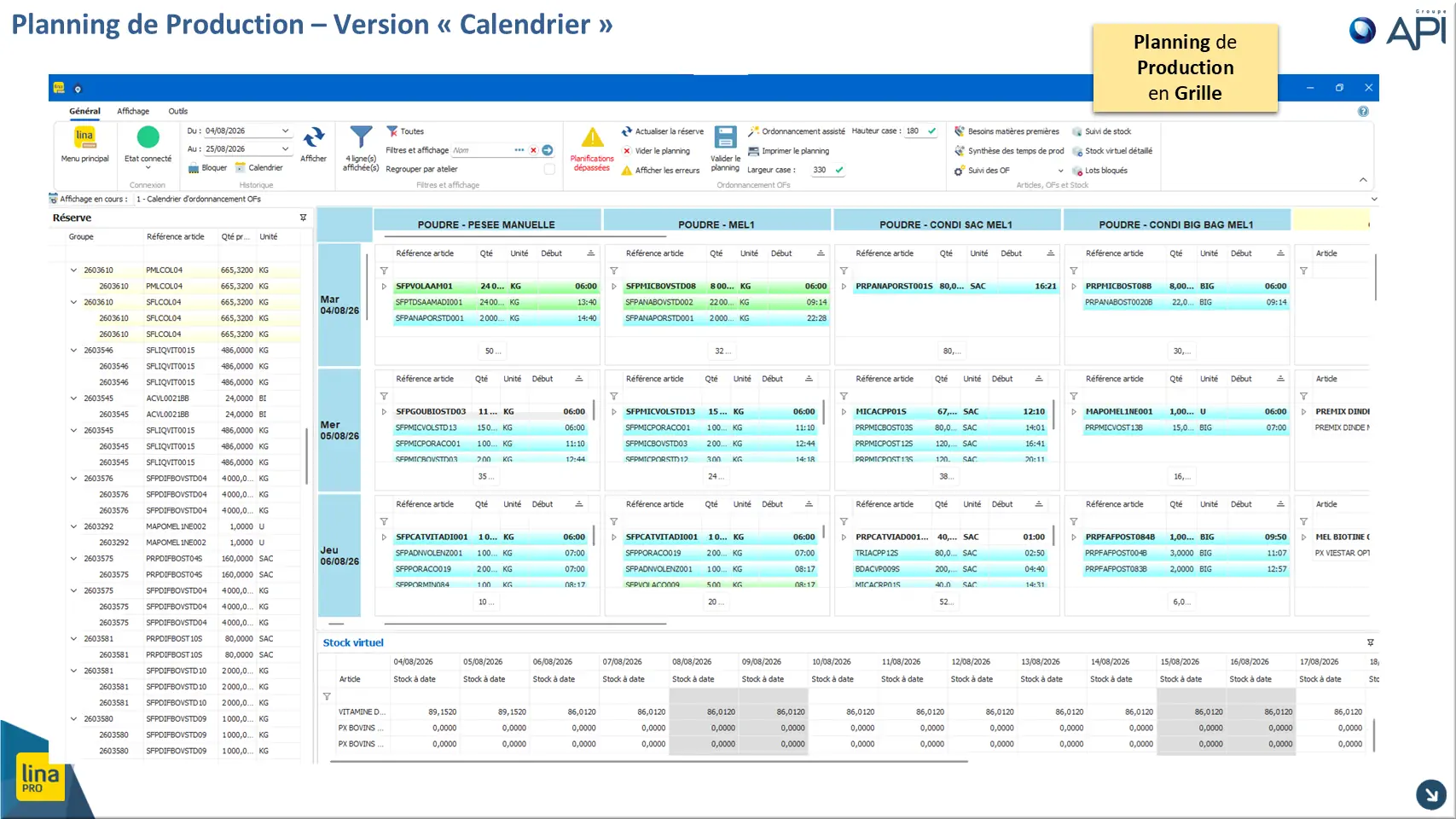1456x819 pixels.
Task: Click the Calendrier button
Action: coord(259,168)
